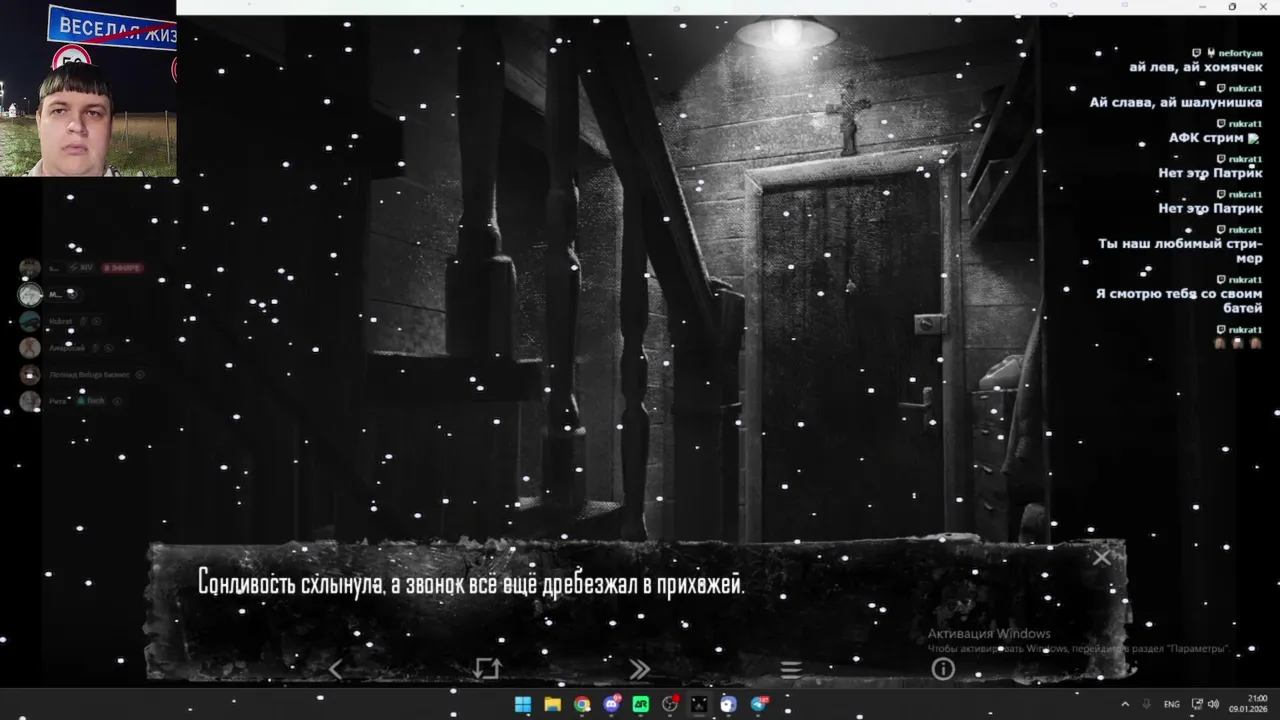The height and width of the screenshot is (720, 1280).
Task: Open File Explorer from the taskbar
Action: (x=552, y=704)
